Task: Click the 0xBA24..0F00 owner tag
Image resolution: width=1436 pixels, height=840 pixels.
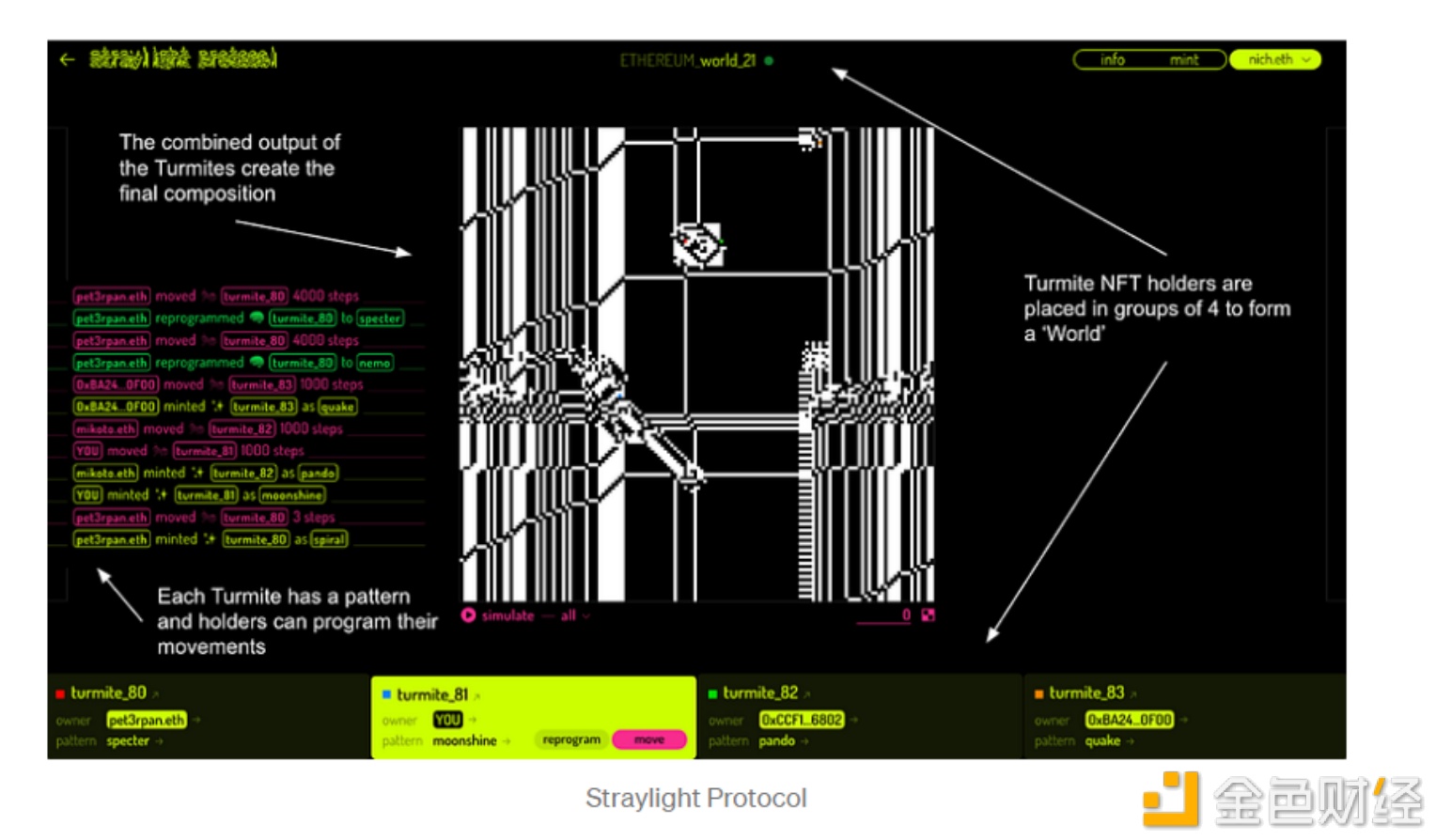Action: tap(1129, 721)
